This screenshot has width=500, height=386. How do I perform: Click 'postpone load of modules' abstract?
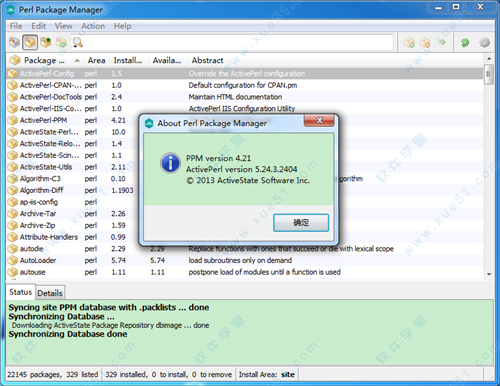pos(264,272)
